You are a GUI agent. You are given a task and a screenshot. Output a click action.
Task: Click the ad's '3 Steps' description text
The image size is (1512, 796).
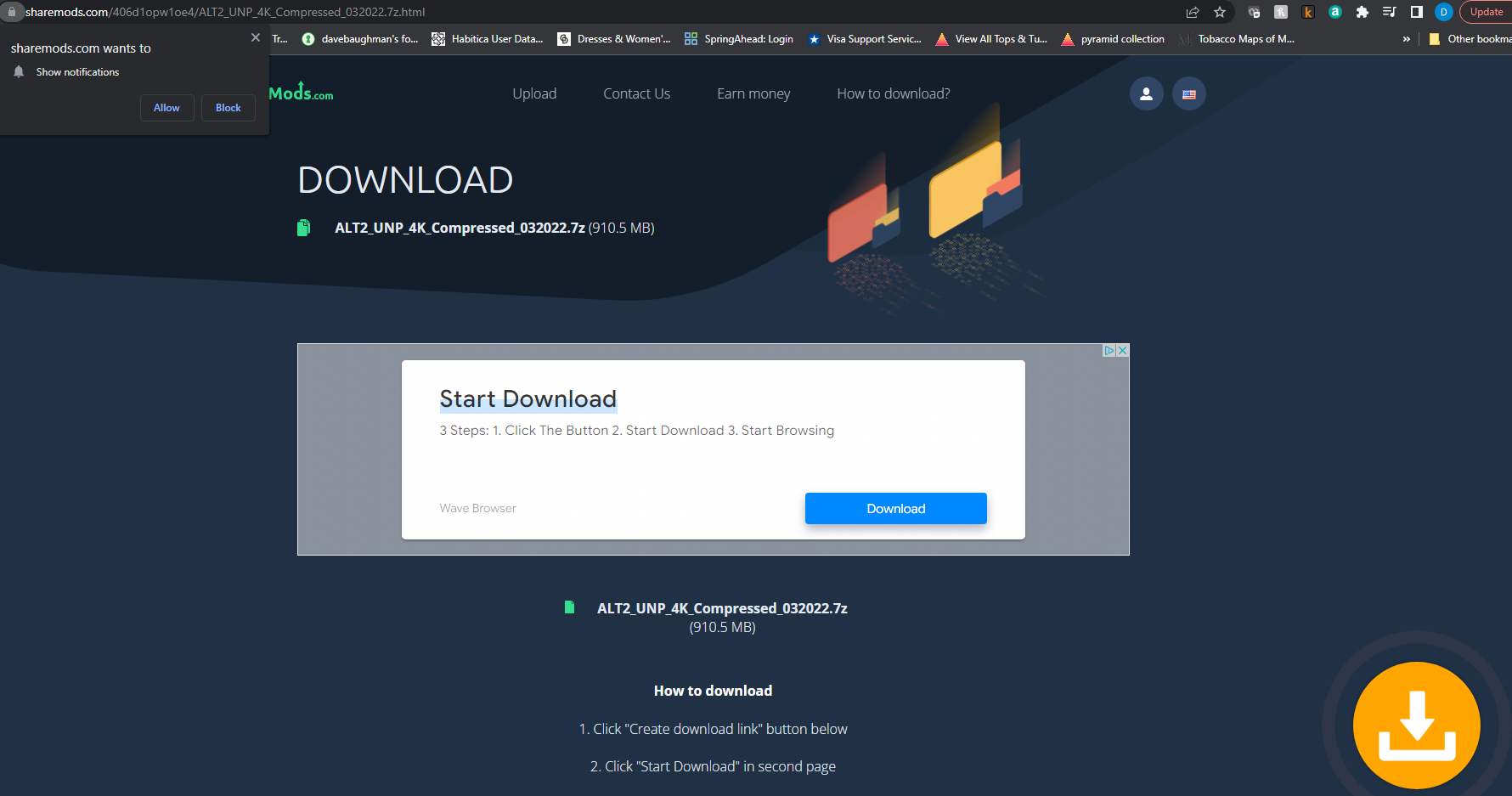(636, 431)
